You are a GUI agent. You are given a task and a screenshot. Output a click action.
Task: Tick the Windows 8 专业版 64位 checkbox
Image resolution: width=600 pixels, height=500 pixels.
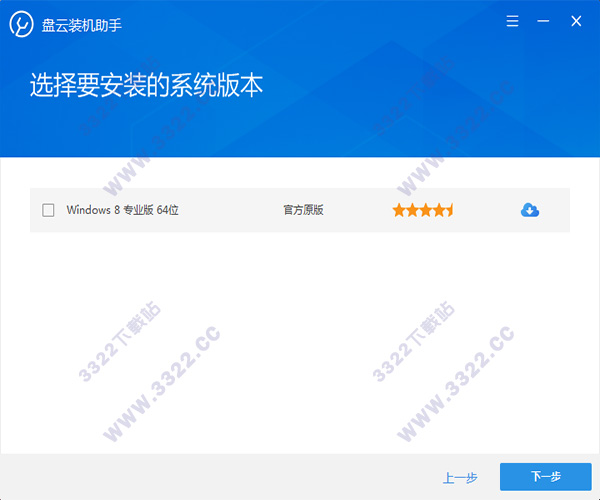[x=48, y=210]
